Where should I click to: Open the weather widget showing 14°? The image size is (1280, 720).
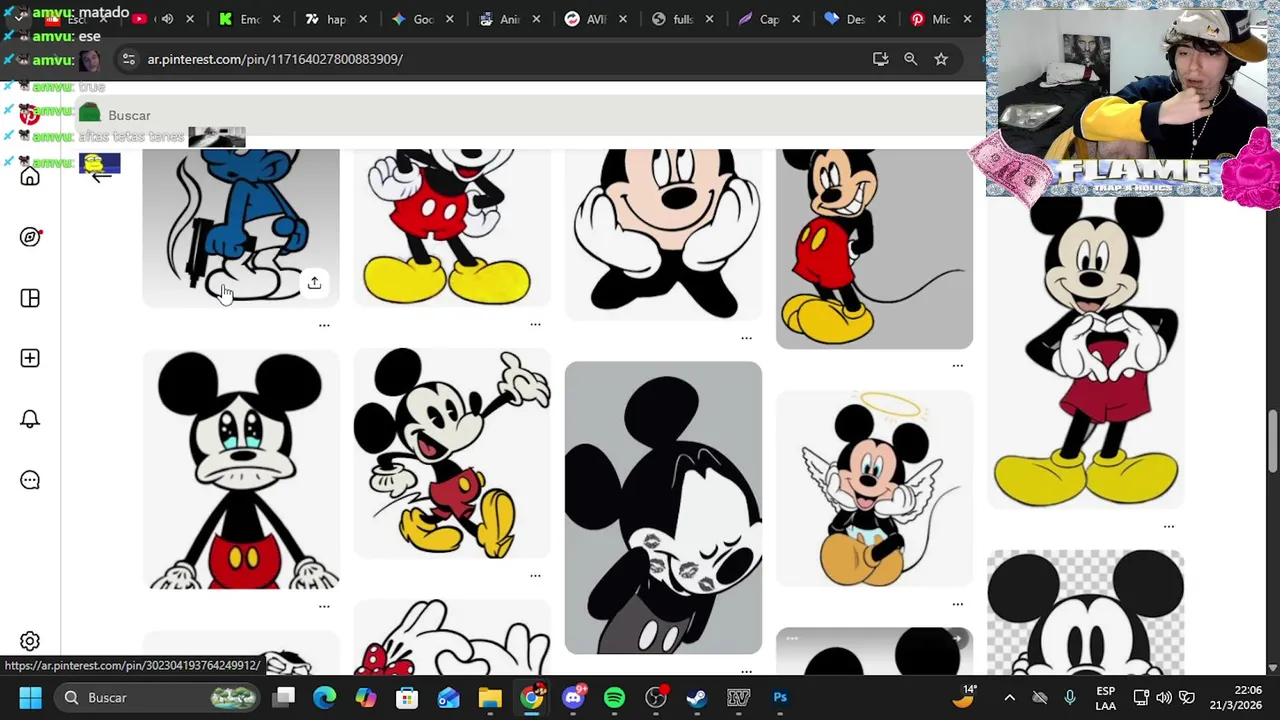click(964, 696)
